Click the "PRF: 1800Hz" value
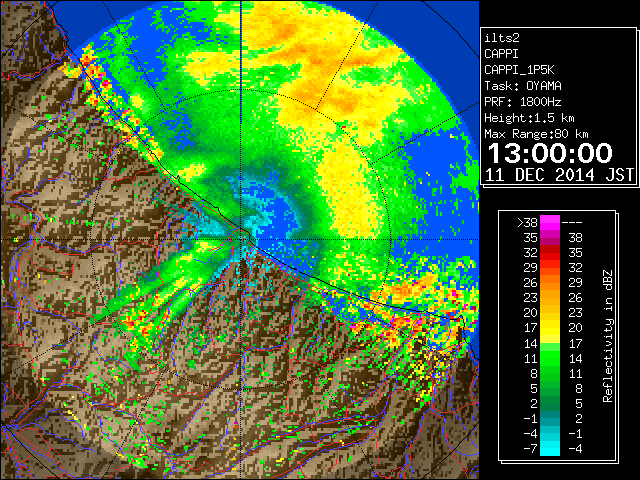 523,102
